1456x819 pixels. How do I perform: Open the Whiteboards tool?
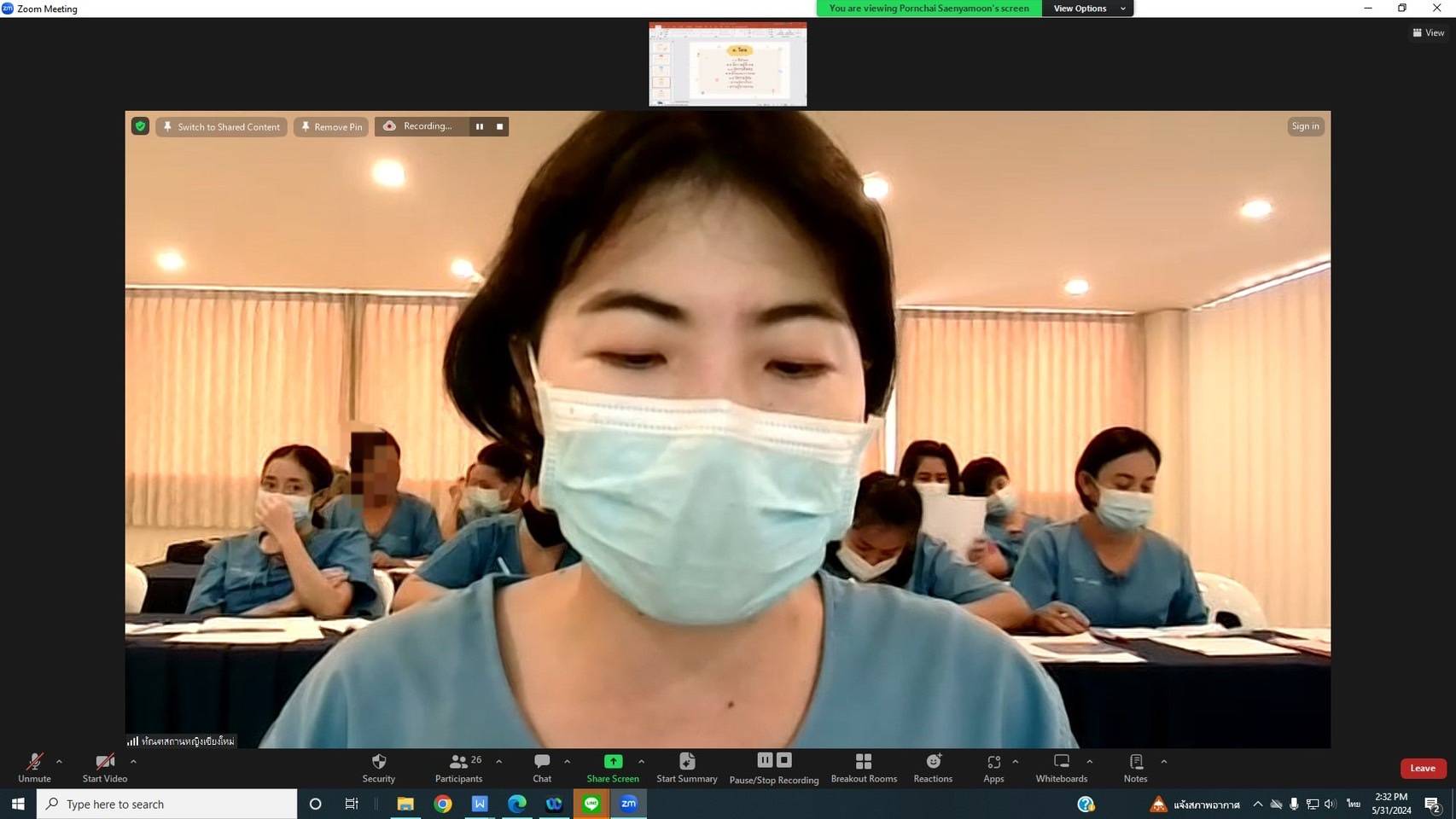[1062, 762]
